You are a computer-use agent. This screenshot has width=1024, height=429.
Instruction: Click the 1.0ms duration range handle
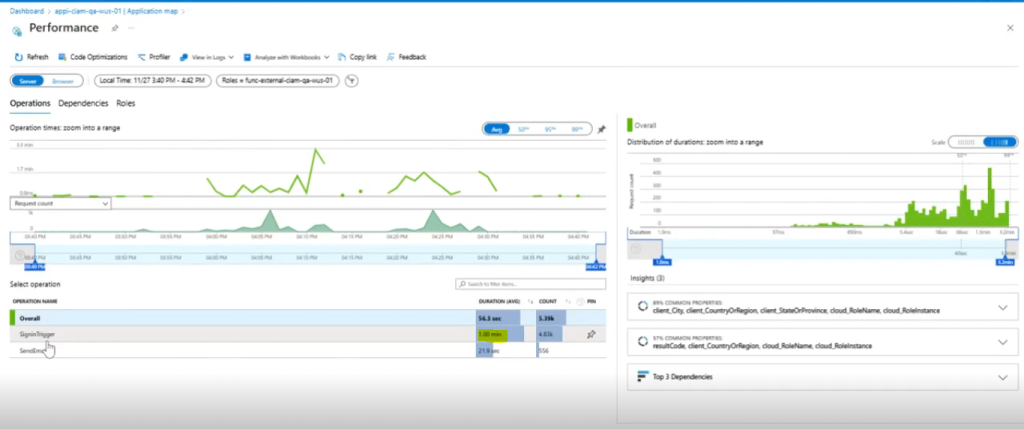pyautogui.click(x=662, y=262)
